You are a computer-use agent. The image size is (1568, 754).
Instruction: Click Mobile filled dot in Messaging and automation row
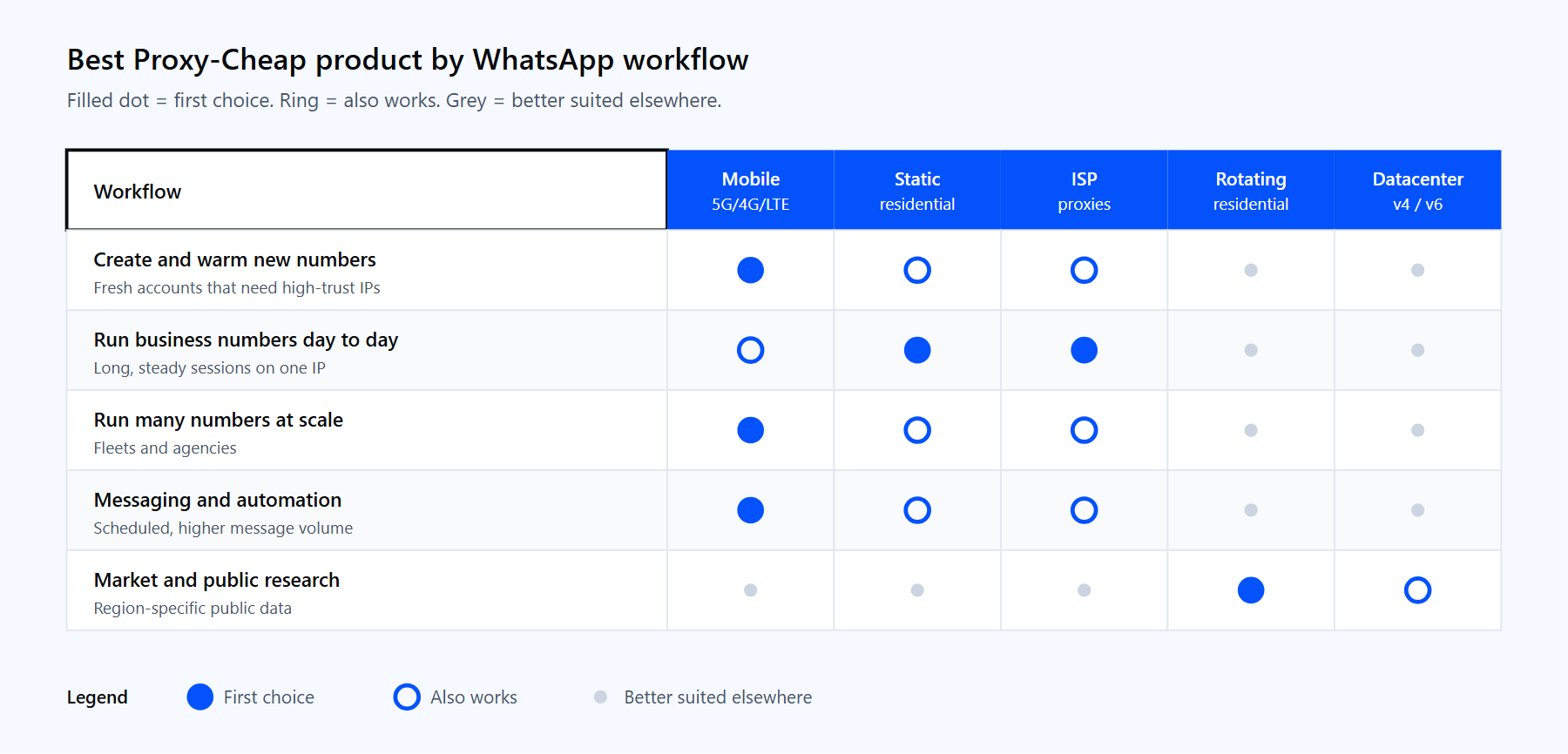point(750,510)
